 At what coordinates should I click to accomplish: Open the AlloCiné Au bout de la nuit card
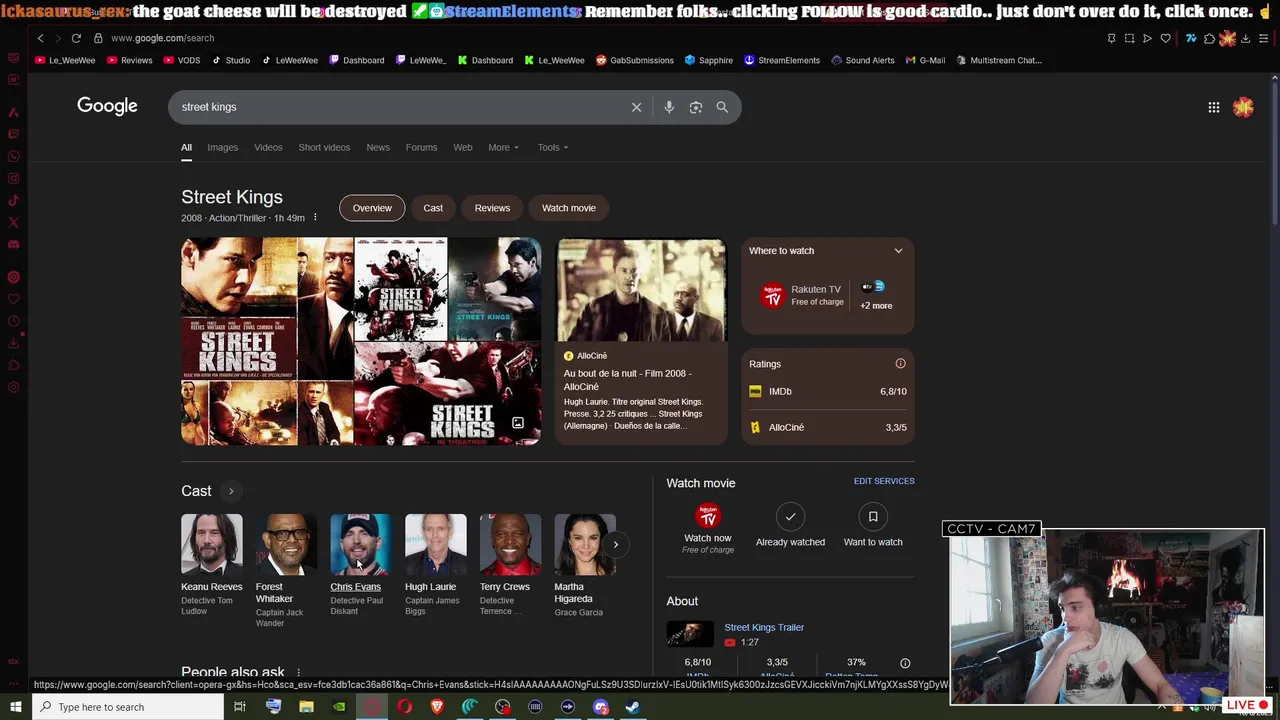[641, 340]
